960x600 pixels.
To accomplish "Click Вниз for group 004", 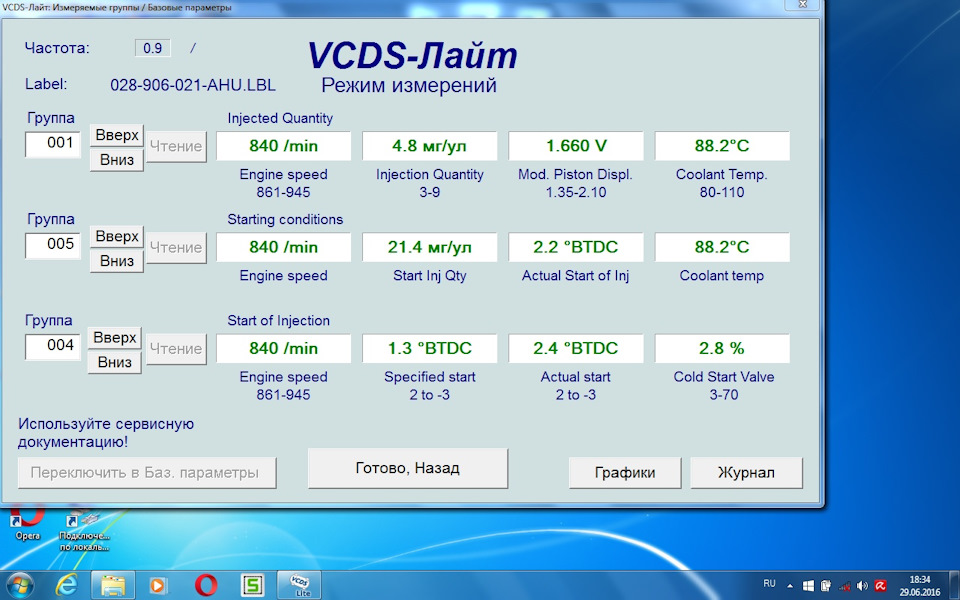I will tap(114, 362).
